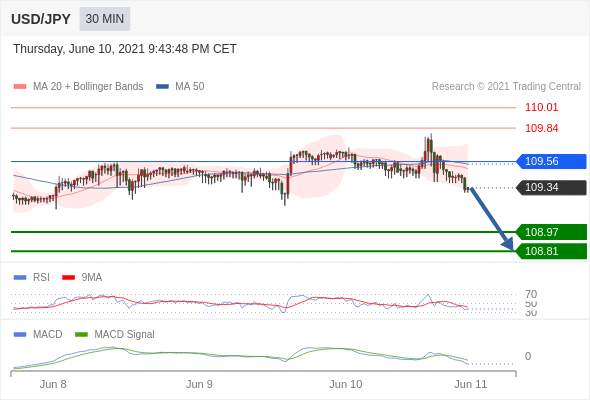
Task: Click the MA 50 blue legend swatch
Action: click(x=162, y=87)
